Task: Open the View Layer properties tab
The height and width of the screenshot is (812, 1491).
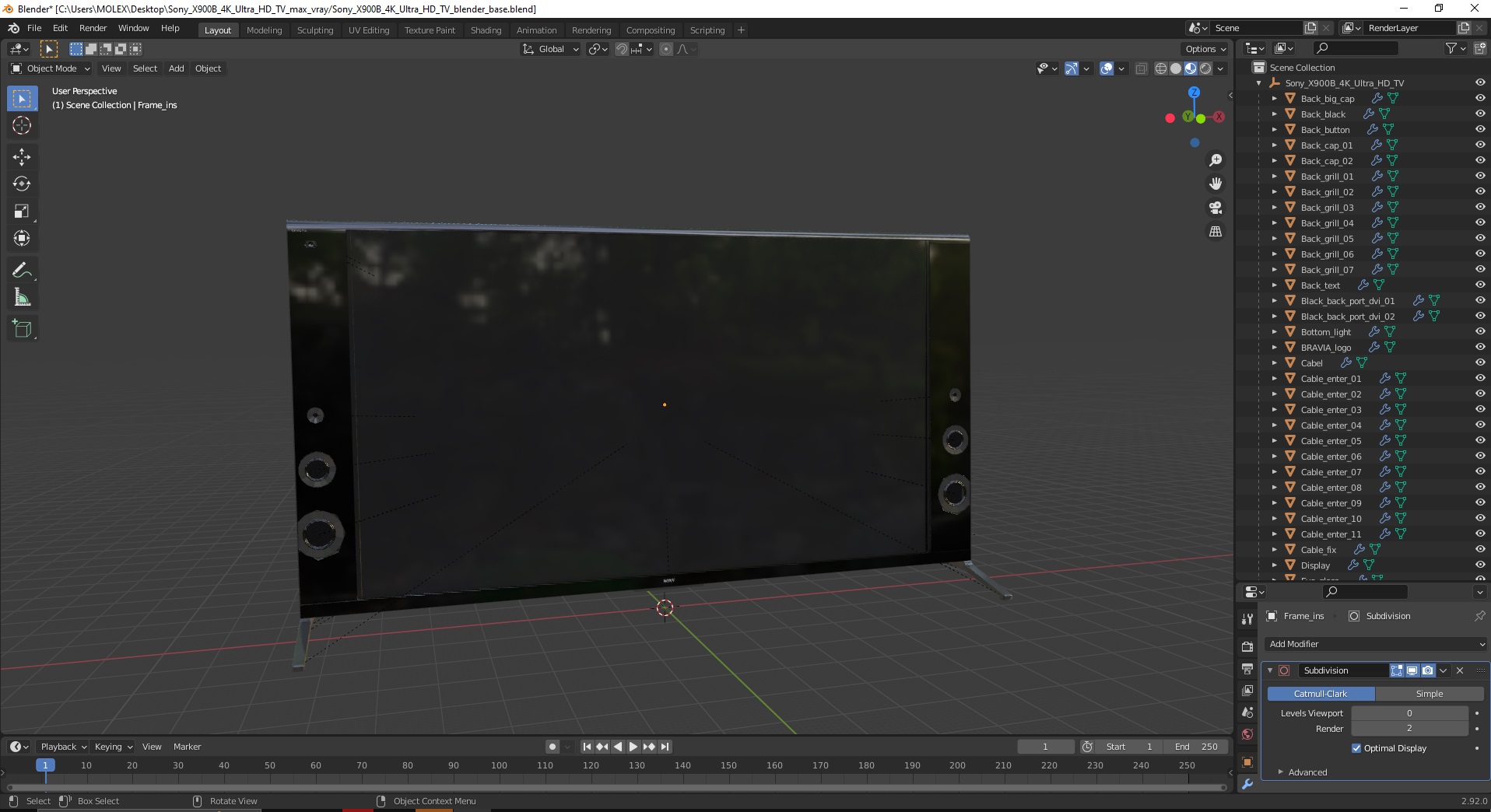Action: coord(1247,691)
